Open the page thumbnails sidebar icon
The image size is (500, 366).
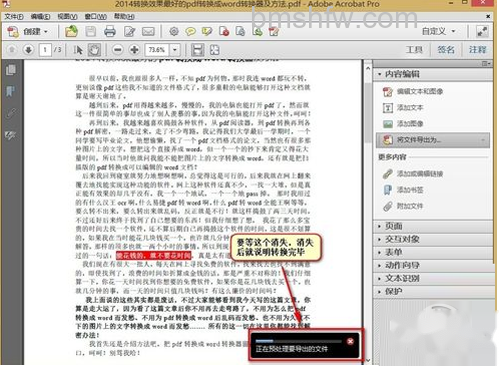pos(11,70)
